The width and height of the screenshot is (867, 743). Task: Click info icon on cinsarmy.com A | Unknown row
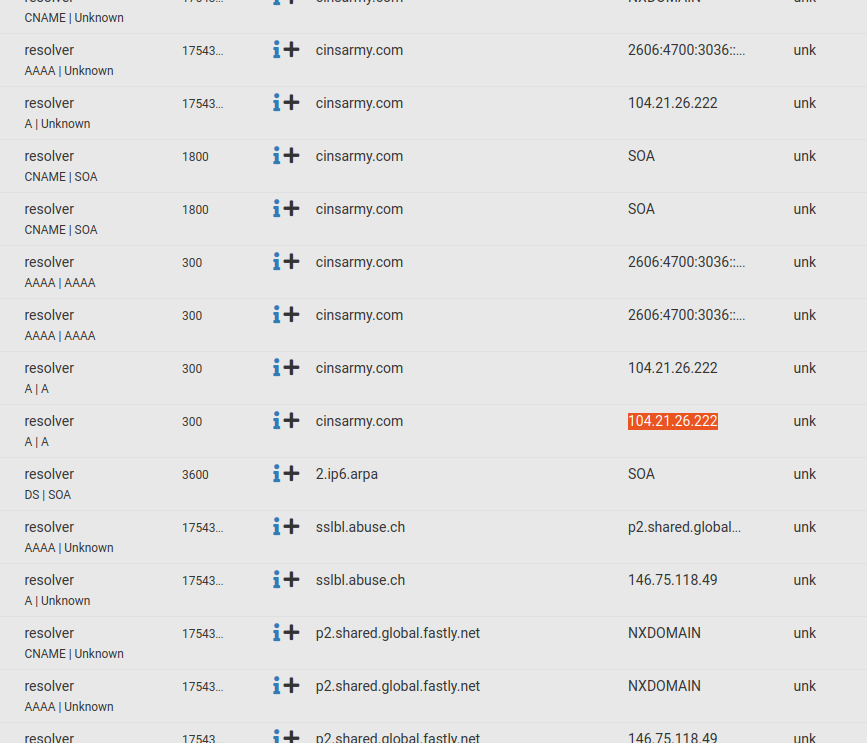277,103
